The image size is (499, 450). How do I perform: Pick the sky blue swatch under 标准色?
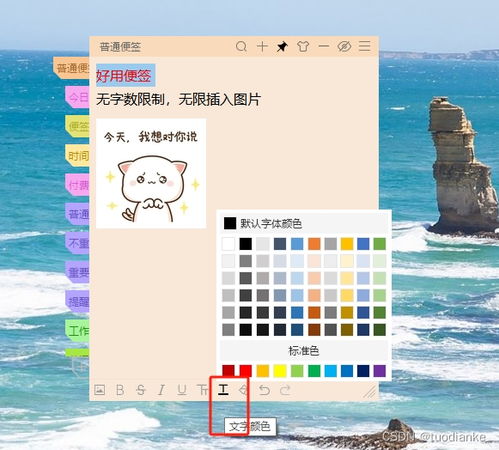coord(330,371)
